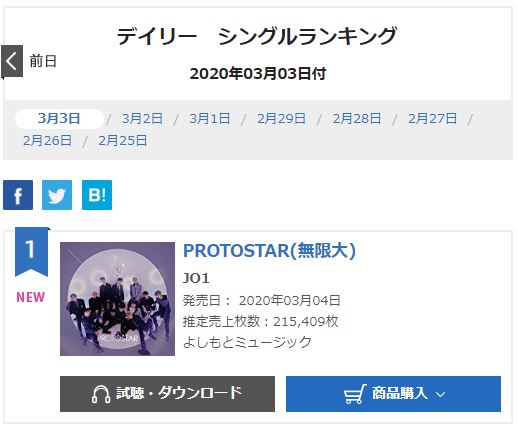Open the 3月1日 ranking

(x=210, y=119)
